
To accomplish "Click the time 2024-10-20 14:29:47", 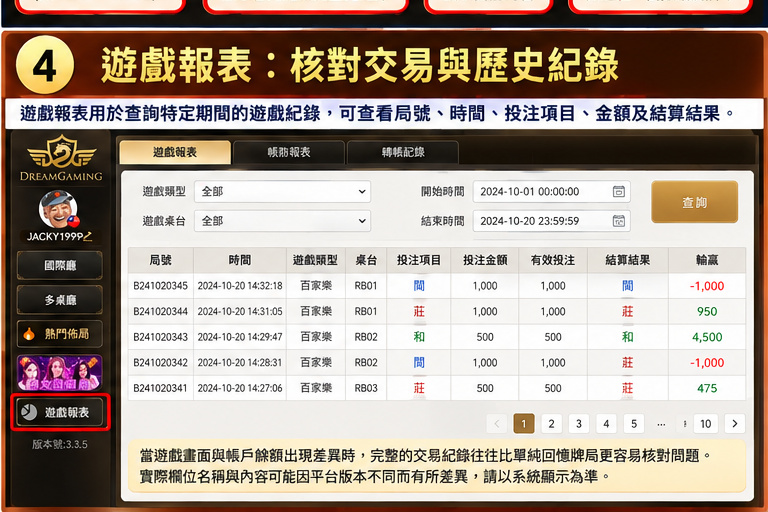I will [x=240, y=337].
